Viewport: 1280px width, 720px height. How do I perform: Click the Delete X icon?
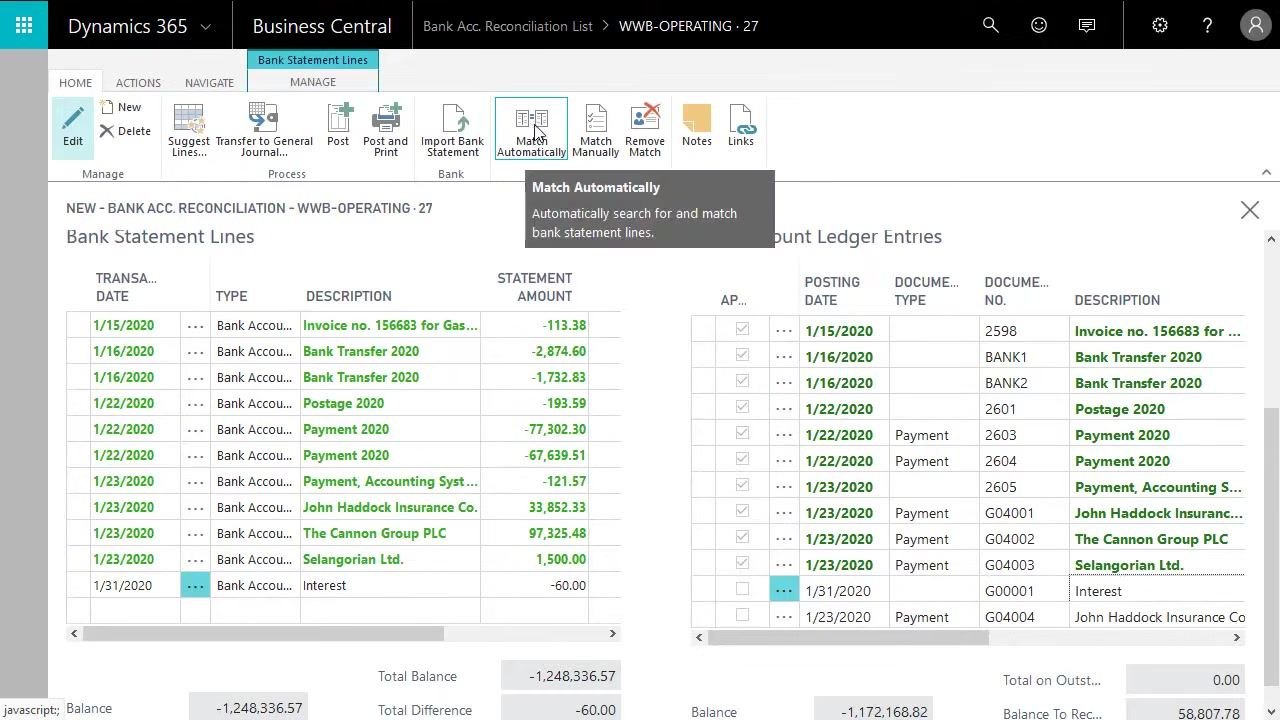[x=107, y=131]
